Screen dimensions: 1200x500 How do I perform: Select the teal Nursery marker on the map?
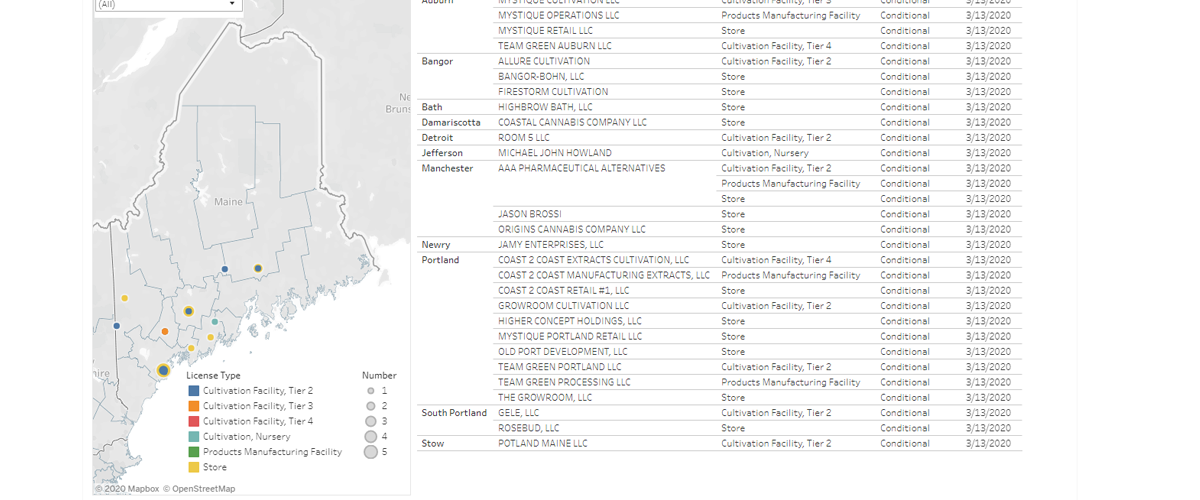pos(215,322)
